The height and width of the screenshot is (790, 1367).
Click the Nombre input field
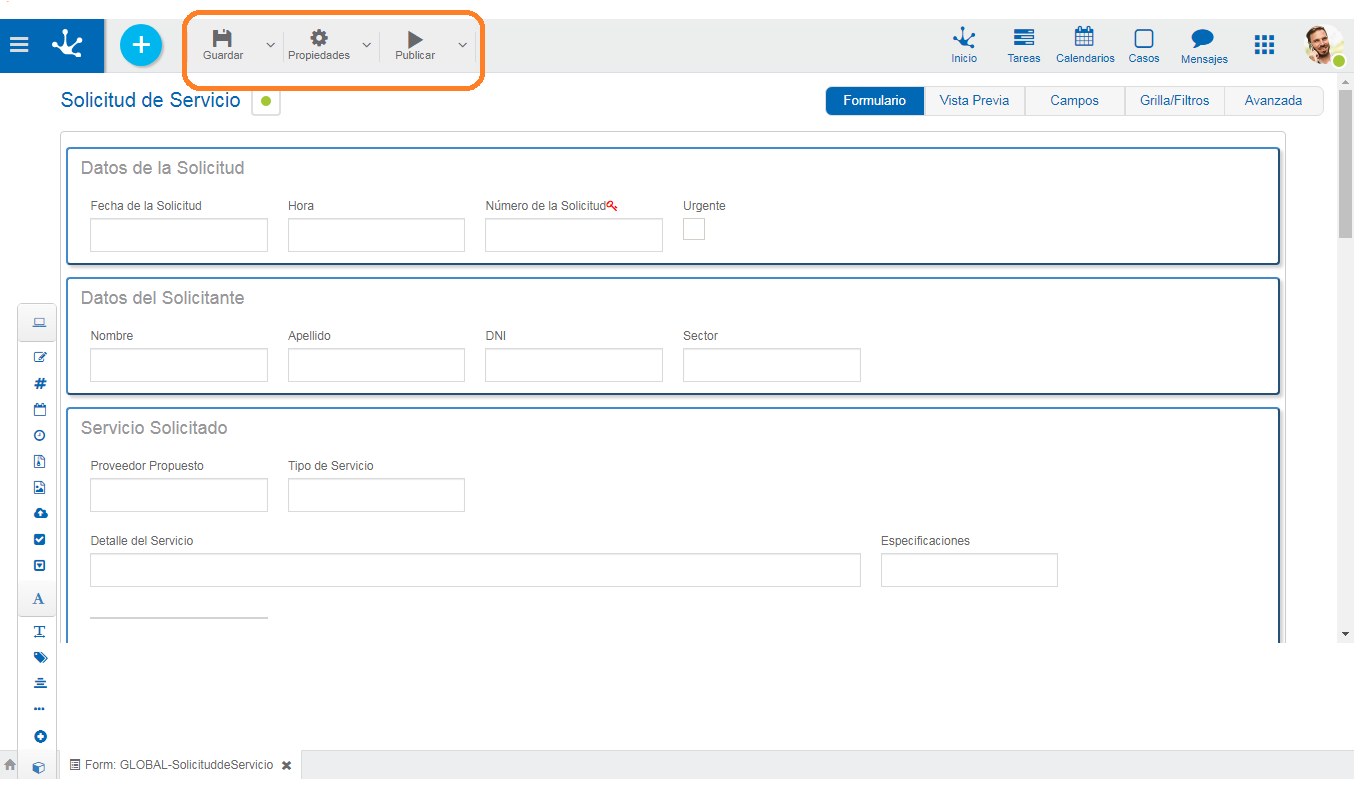pos(179,365)
